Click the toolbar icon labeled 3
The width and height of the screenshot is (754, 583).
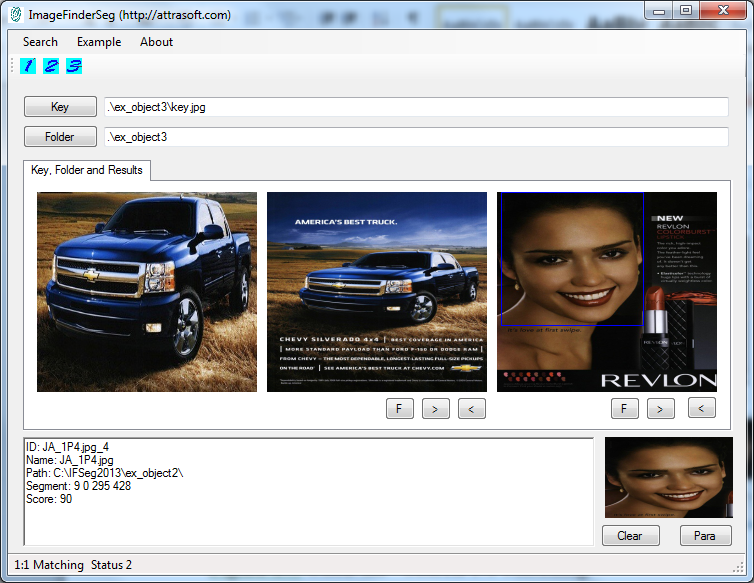[x=74, y=66]
